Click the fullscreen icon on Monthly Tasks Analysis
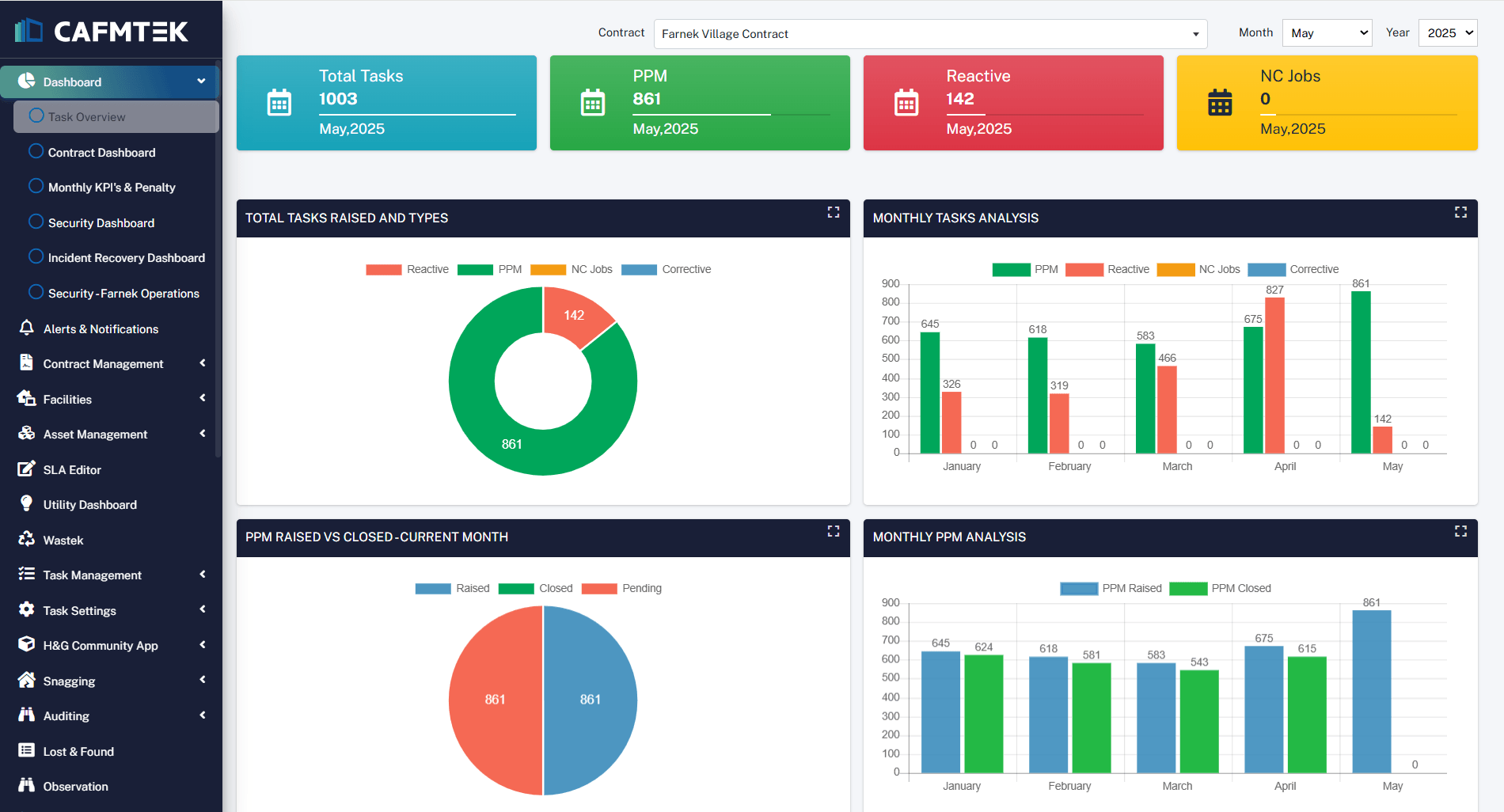This screenshot has height=812, width=1504. (x=1460, y=212)
